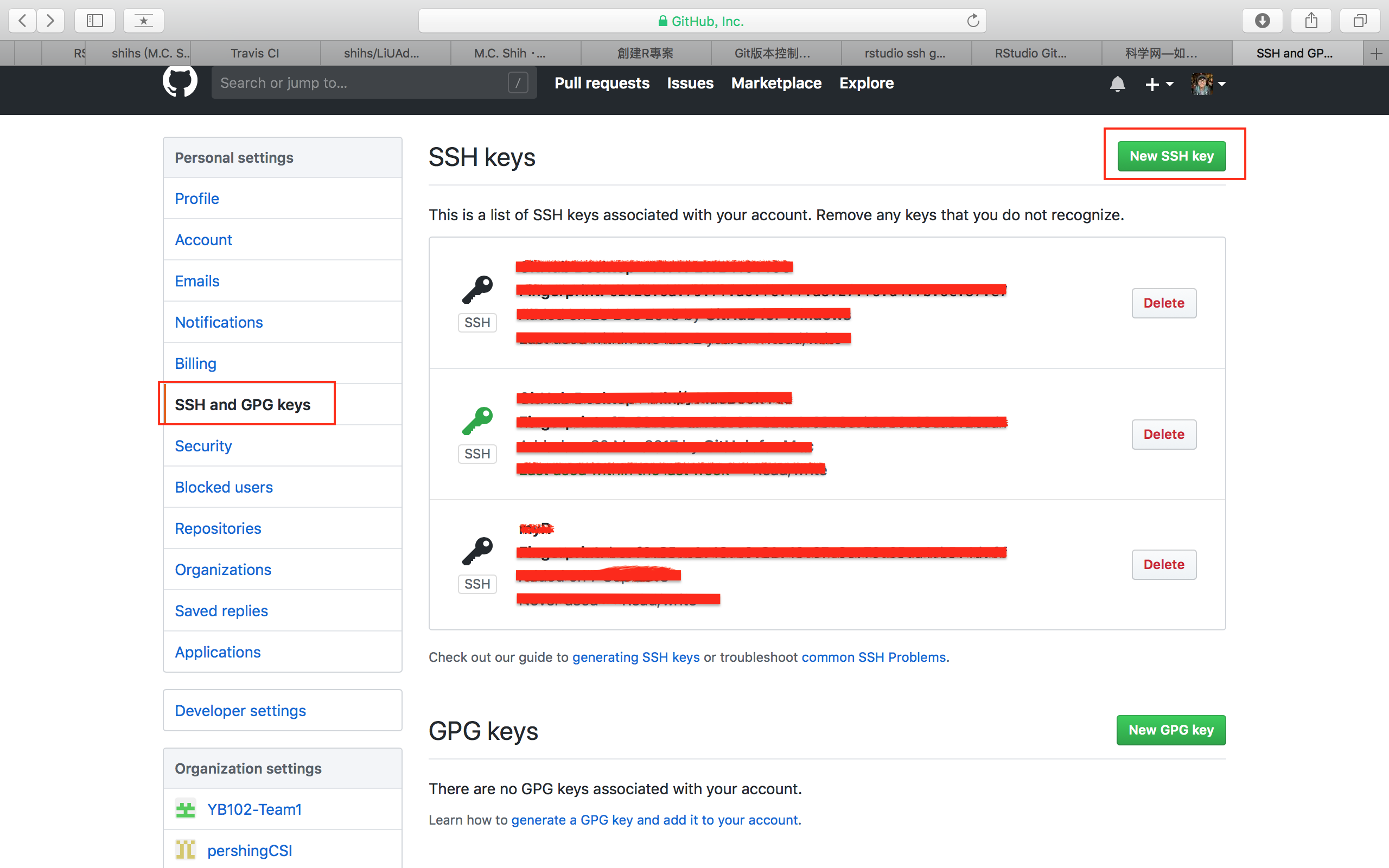Image resolution: width=1389 pixels, height=868 pixels.
Task: Click generating SSH keys help link
Action: click(x=636, y=656)
